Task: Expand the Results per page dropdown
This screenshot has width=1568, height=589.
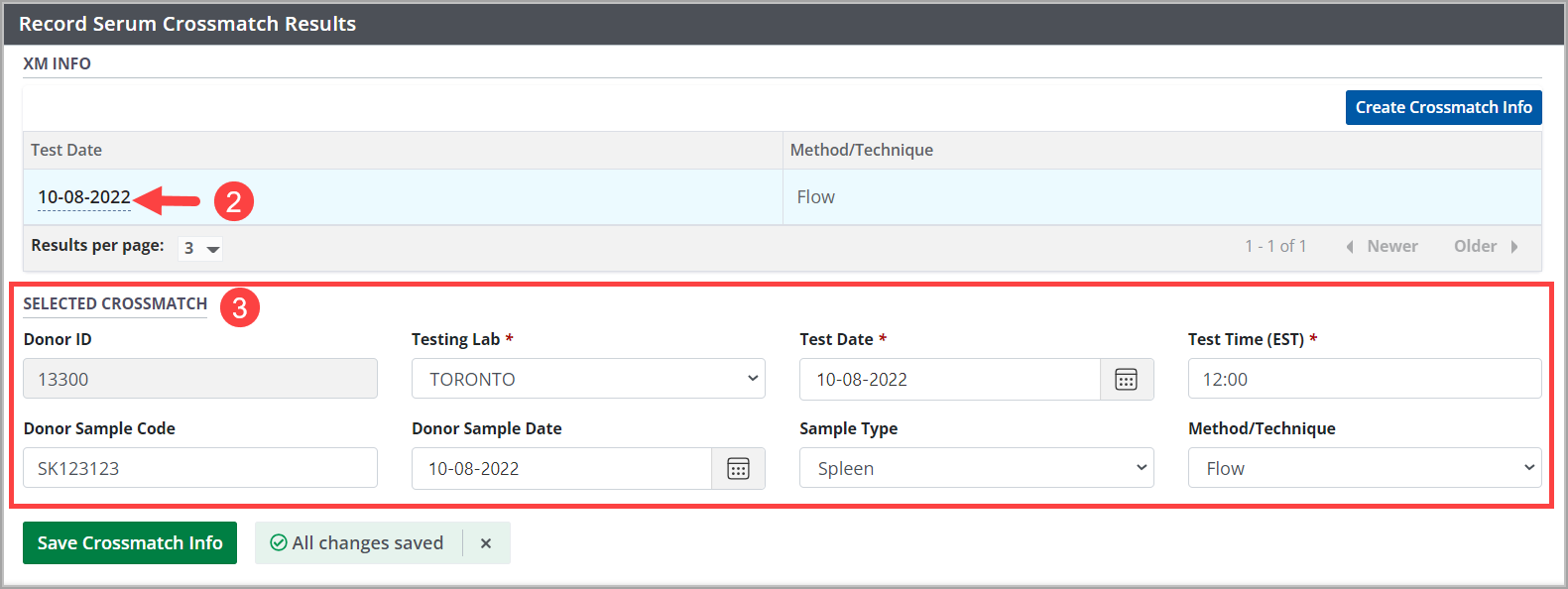Action: [200, 248]
